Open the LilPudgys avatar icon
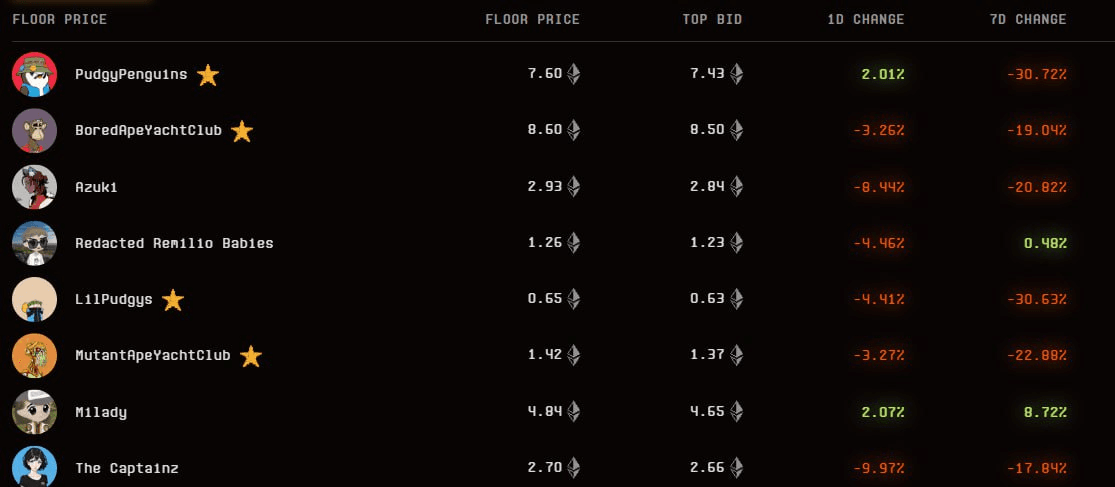This screenshot has width=1115, height=487. point(34,299)
